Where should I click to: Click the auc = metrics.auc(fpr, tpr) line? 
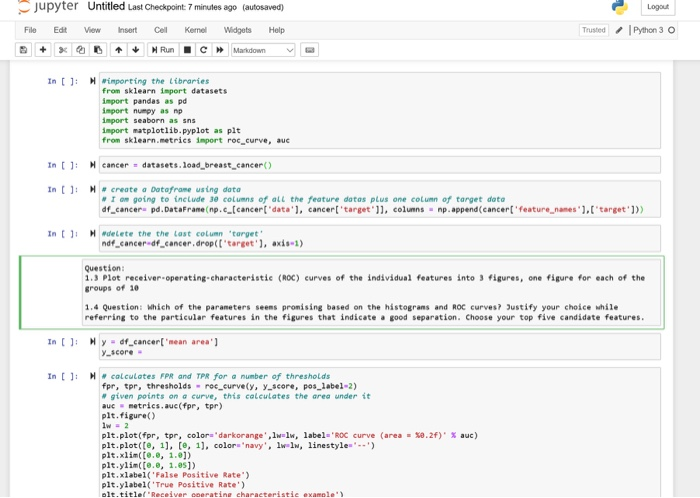click(x=162, y=406)
